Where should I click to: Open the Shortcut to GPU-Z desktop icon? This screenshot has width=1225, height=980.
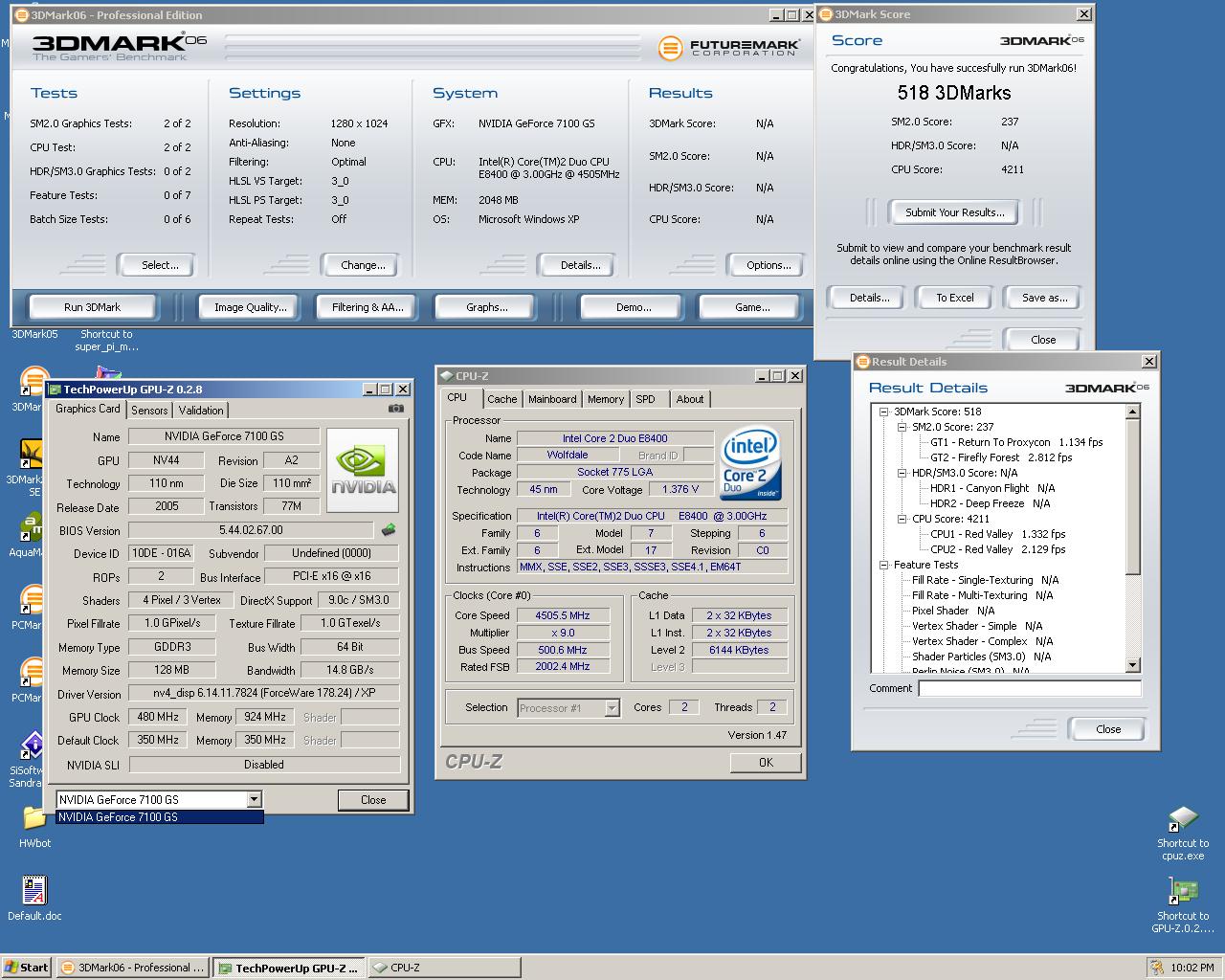point(1183,892)
